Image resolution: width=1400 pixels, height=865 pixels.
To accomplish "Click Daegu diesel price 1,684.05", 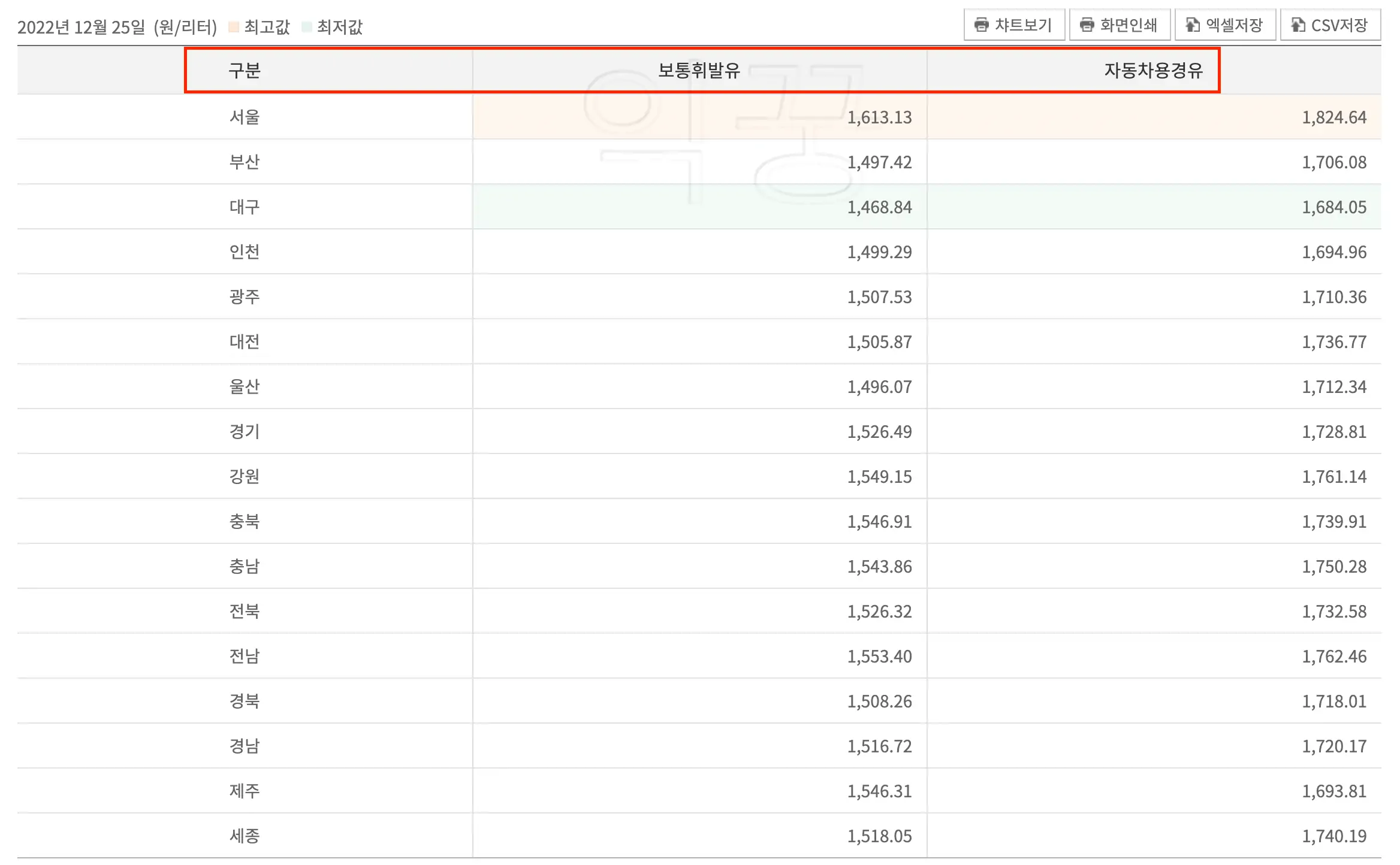I will pyautogui.click(x=1333, y=207).
